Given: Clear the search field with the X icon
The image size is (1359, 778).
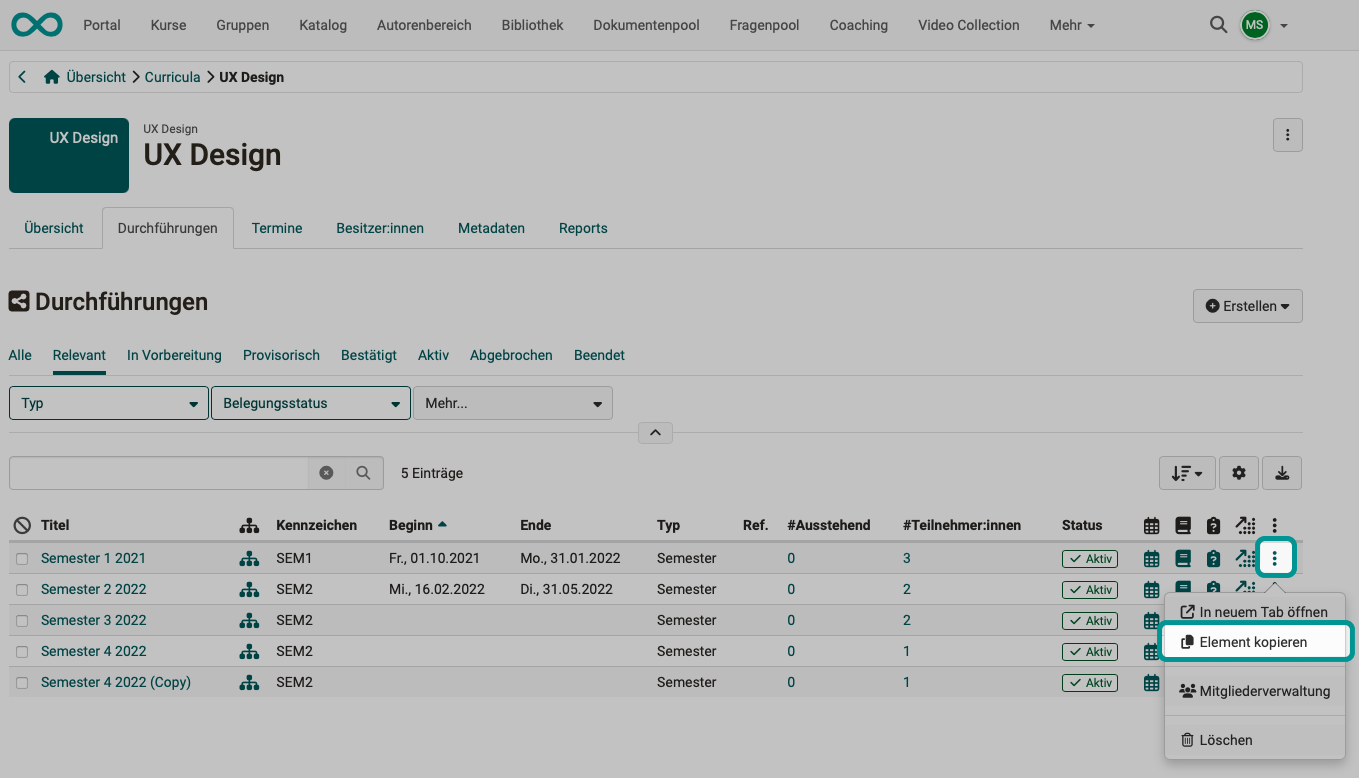Looking at the screenshot, I should tap(326, 472).
